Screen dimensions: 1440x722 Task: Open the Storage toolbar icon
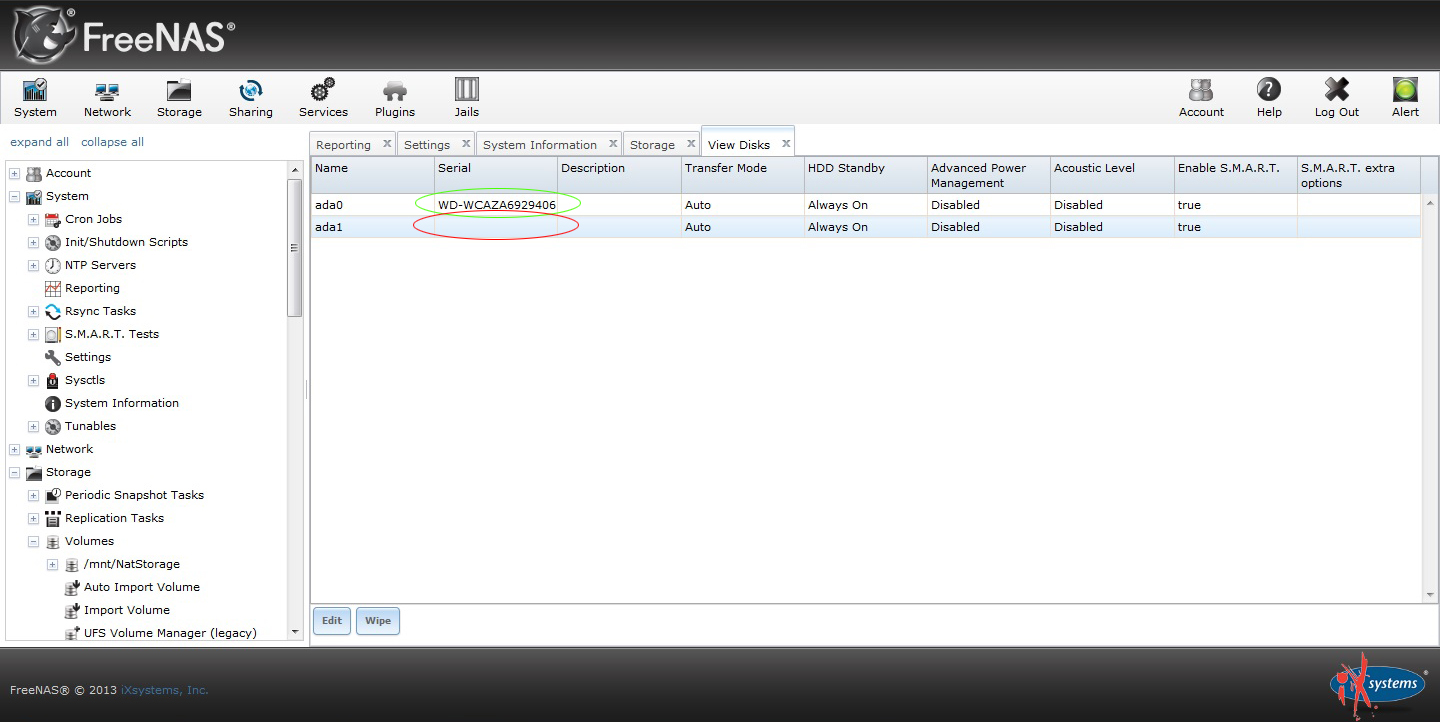[x=179, y=98]
